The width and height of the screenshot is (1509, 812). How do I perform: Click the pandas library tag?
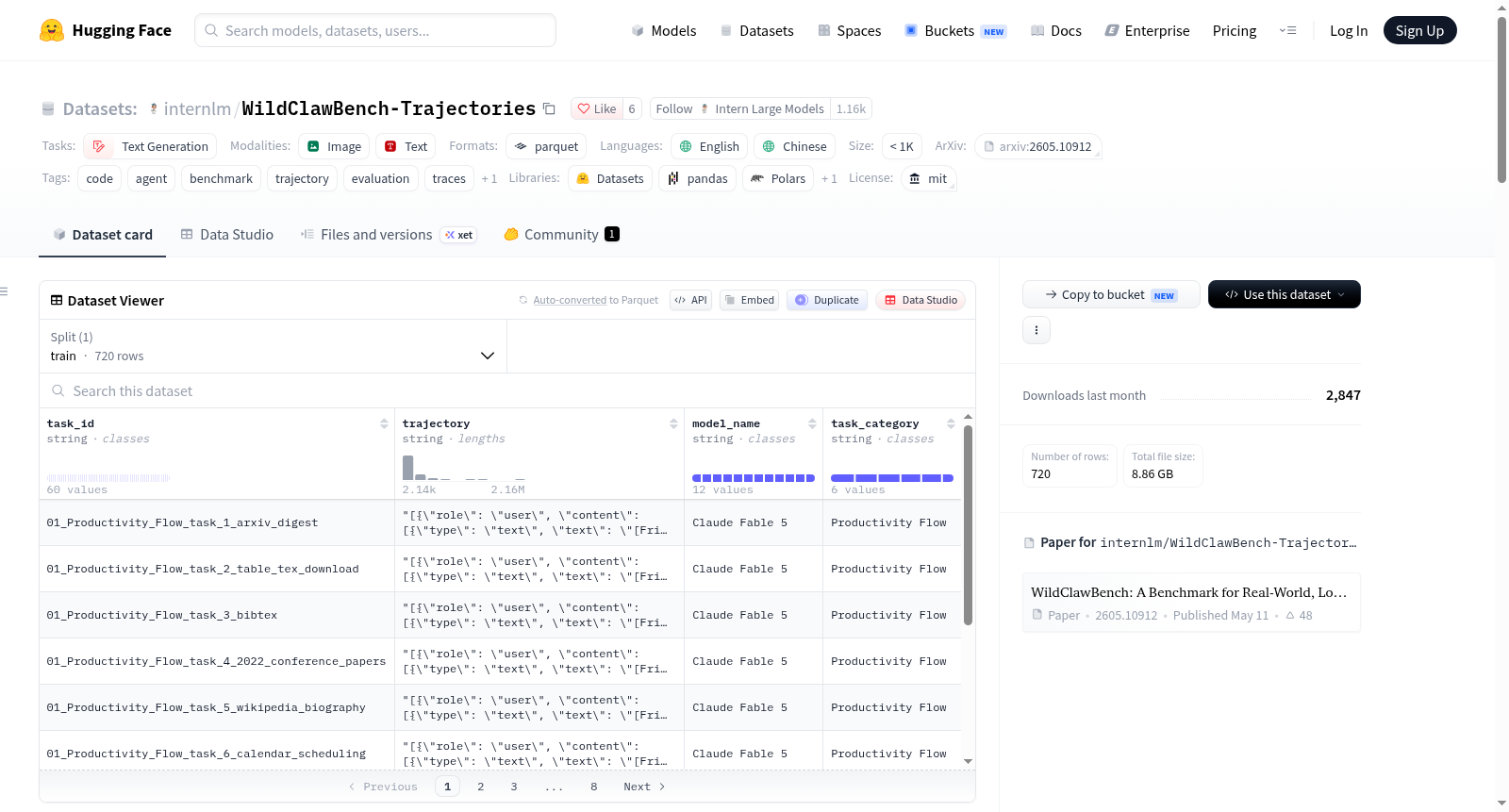click(x=698, y=178)
